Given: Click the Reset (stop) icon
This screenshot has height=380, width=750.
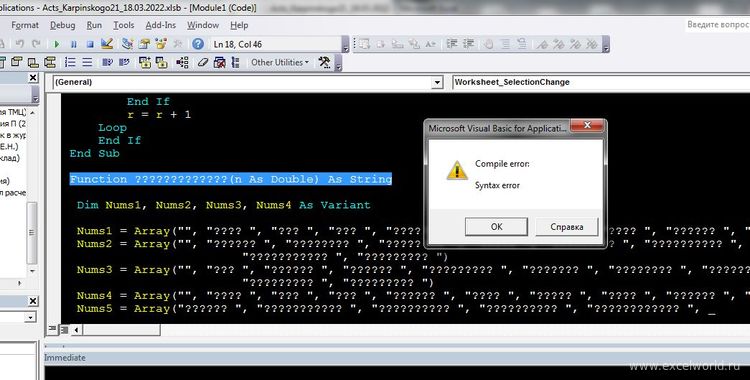Looking at the screenshot, I should (90, 44).
